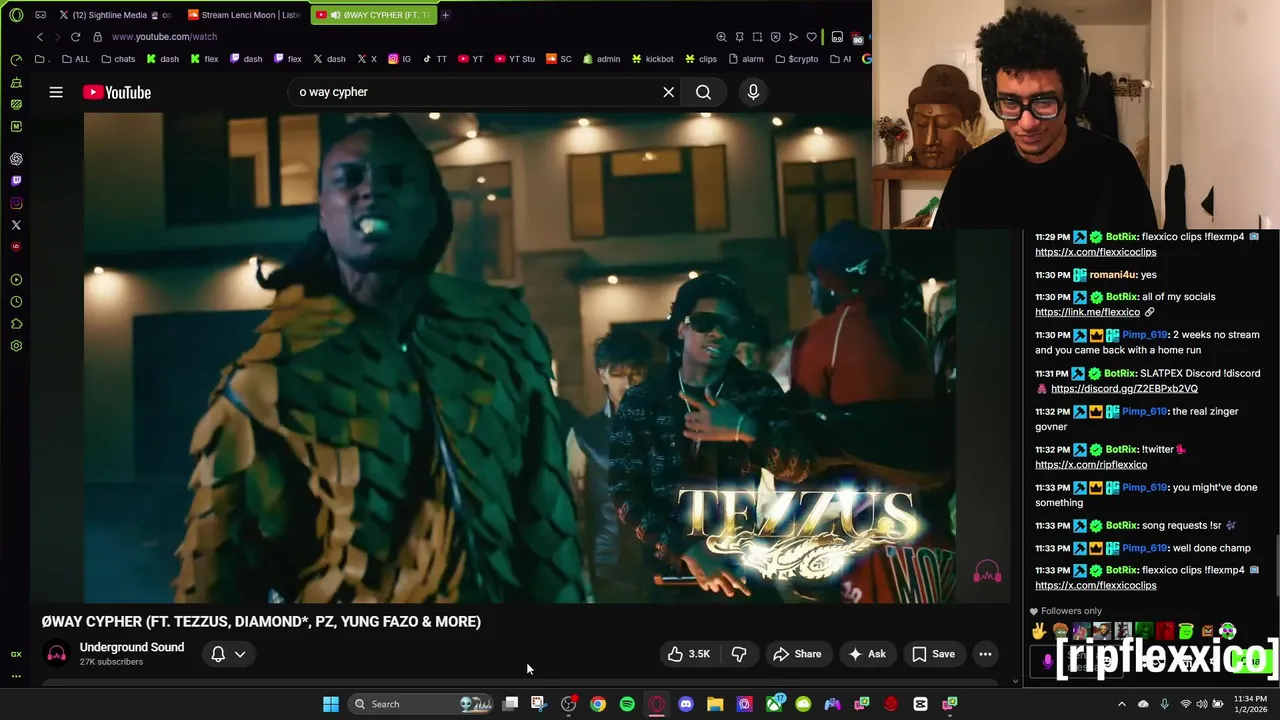Clear the YouTube search box text

coord(669,92)
